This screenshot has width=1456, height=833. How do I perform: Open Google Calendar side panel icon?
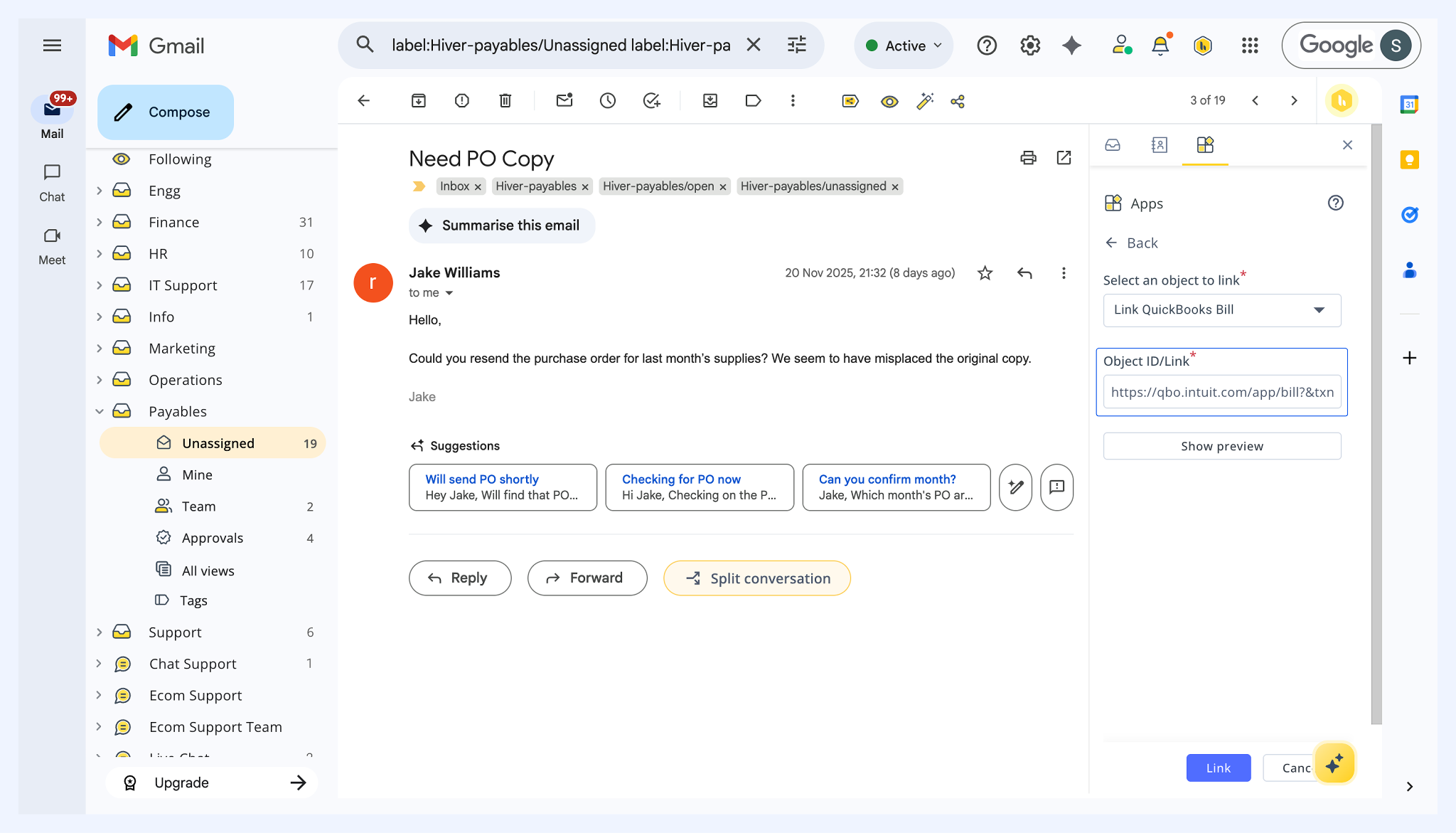pos(1409,105)
